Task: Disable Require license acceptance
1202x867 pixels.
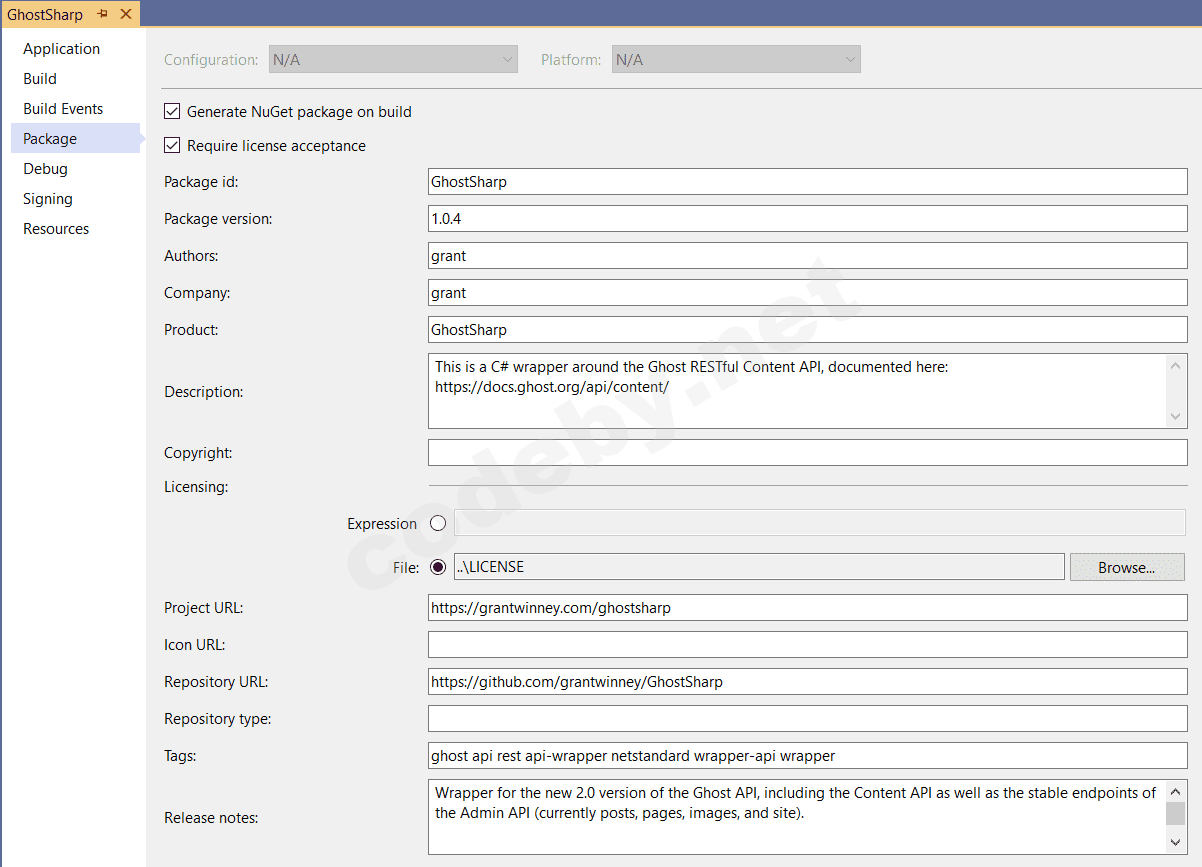Action: [171, 145]
